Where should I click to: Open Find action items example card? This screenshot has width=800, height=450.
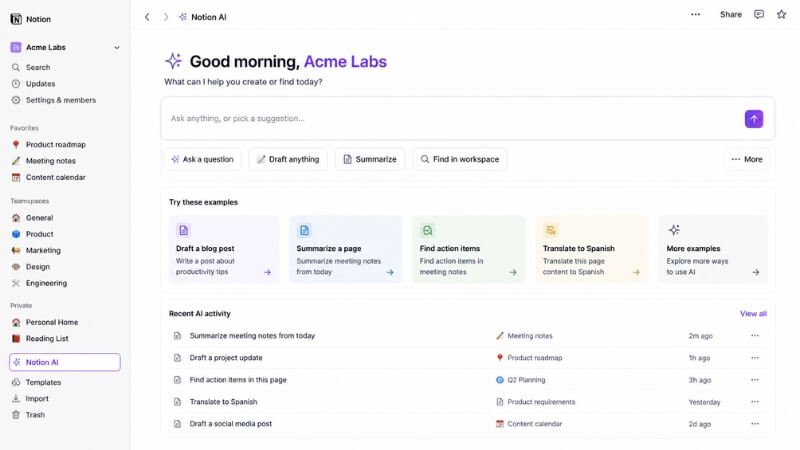pyautogui.click(x=468, y=249)
